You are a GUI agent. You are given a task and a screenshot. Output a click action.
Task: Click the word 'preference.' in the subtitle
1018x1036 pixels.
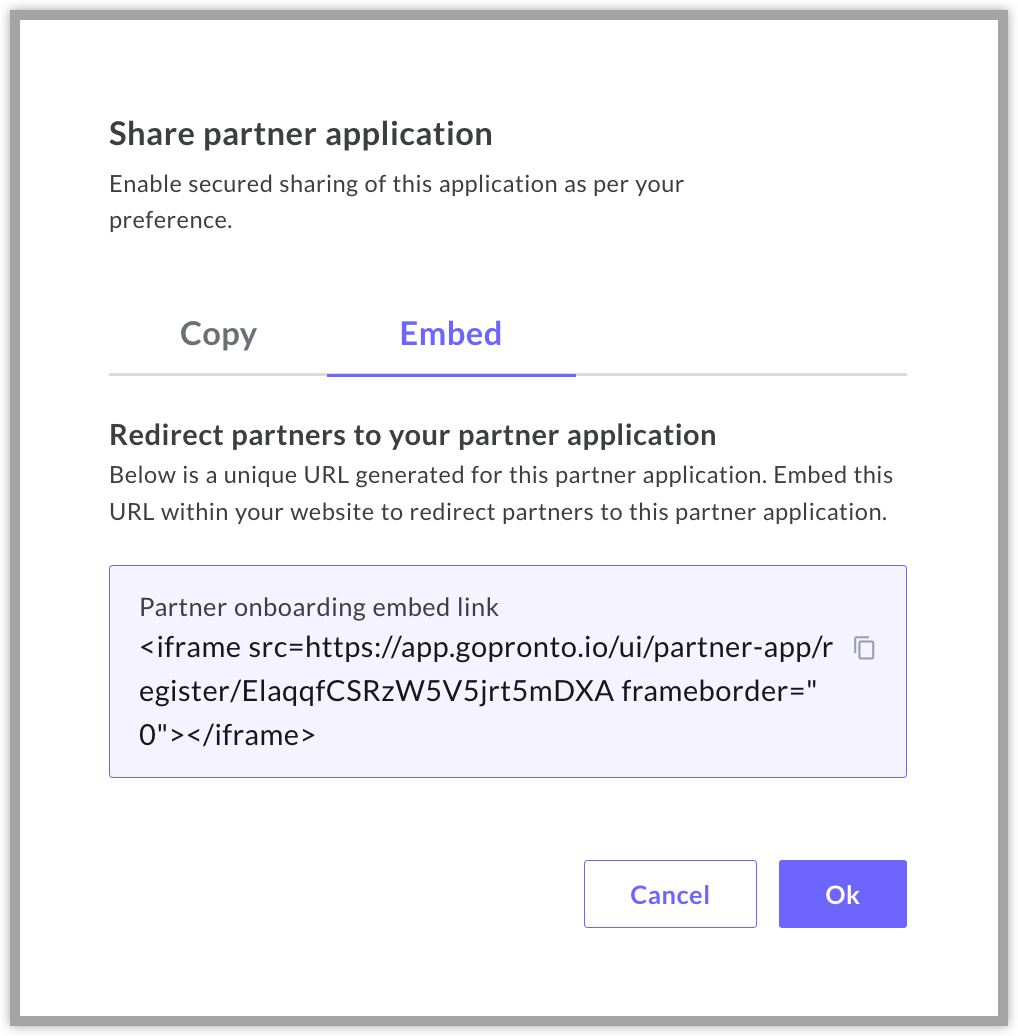tap(170, 220)
